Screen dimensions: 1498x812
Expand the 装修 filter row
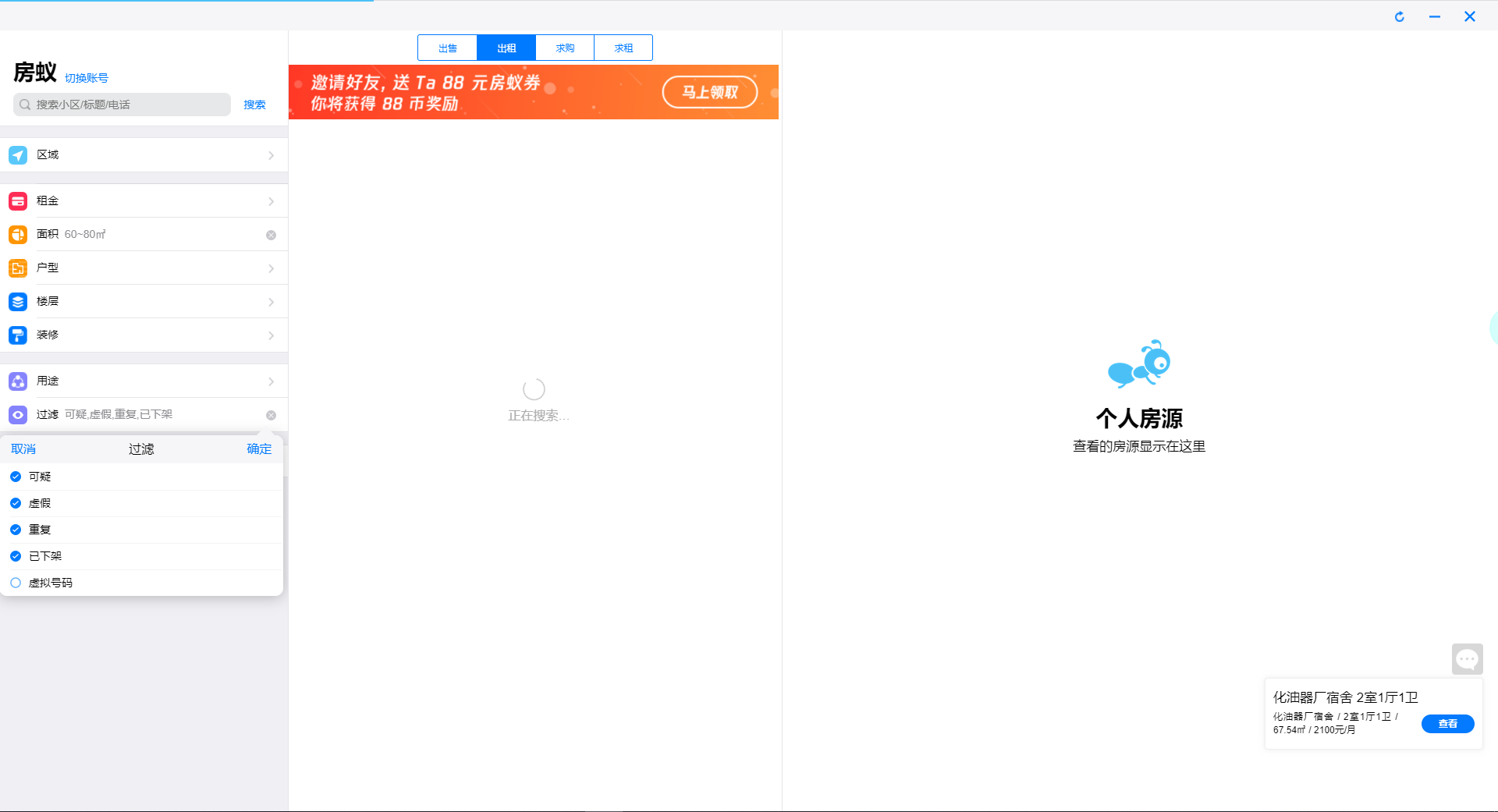(x=144, y=335)
